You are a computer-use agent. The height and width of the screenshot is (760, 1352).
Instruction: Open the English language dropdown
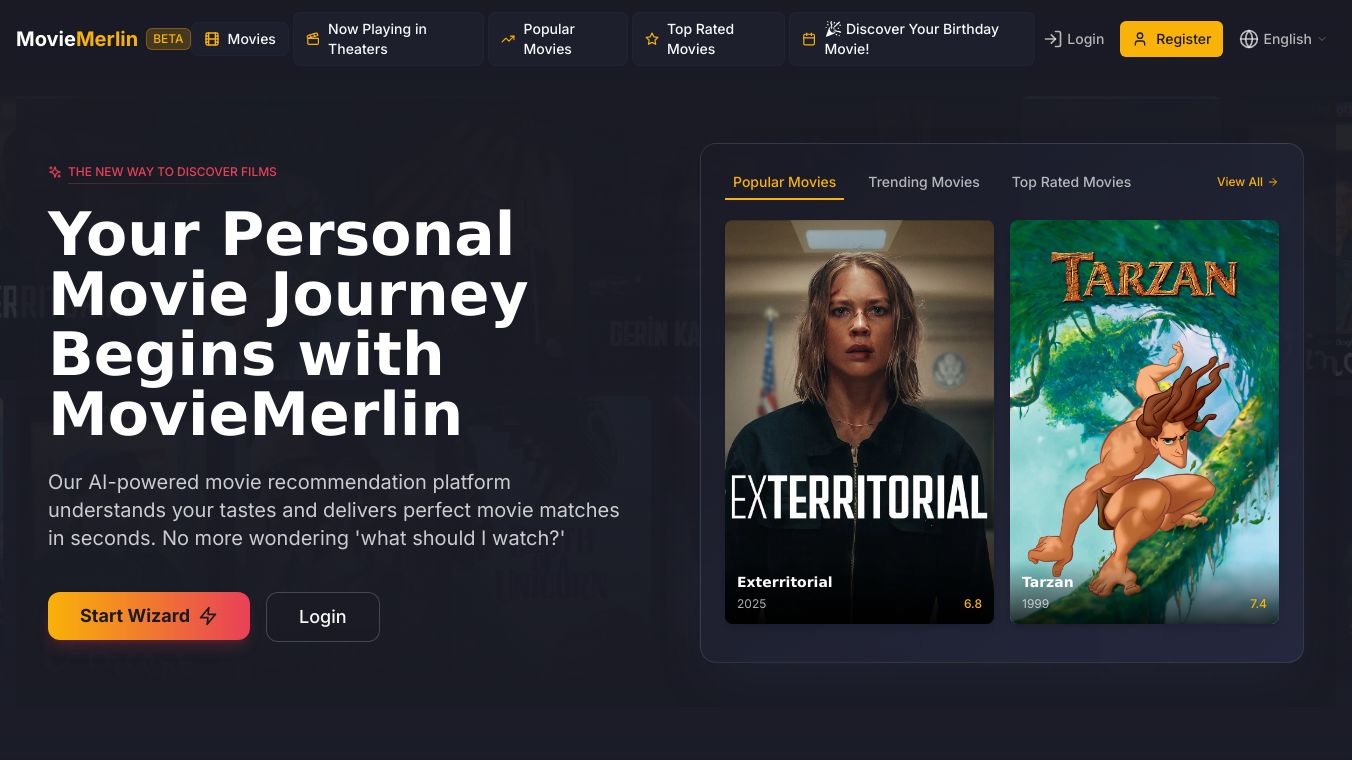[x=1283, y=39]
